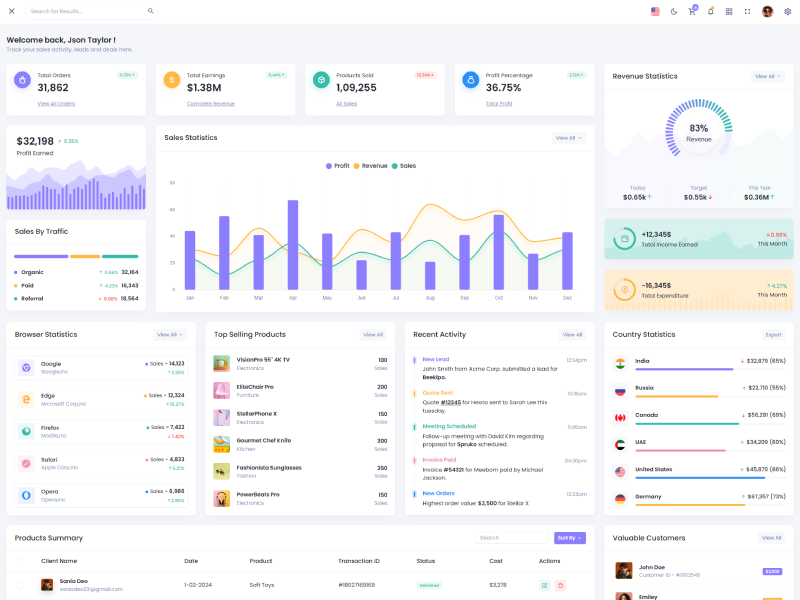Open the settings gear in header
The width and height of the screenshot is (800, 600).
point(787,11)
